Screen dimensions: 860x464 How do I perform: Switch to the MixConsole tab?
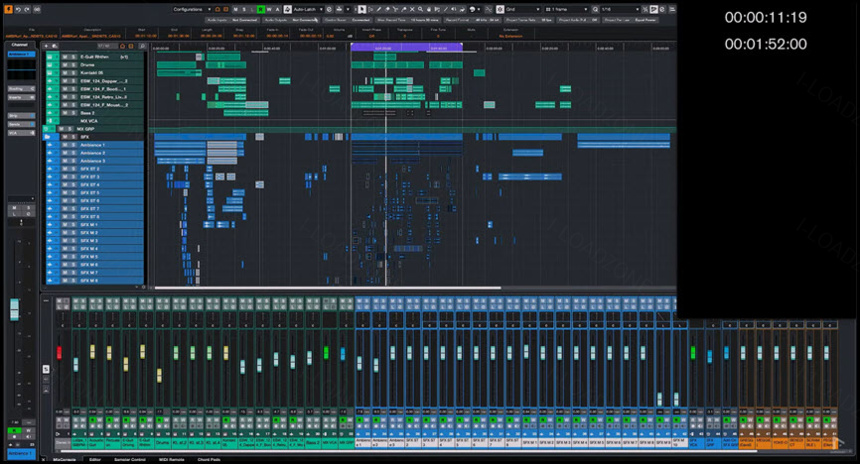pos(65,460)
